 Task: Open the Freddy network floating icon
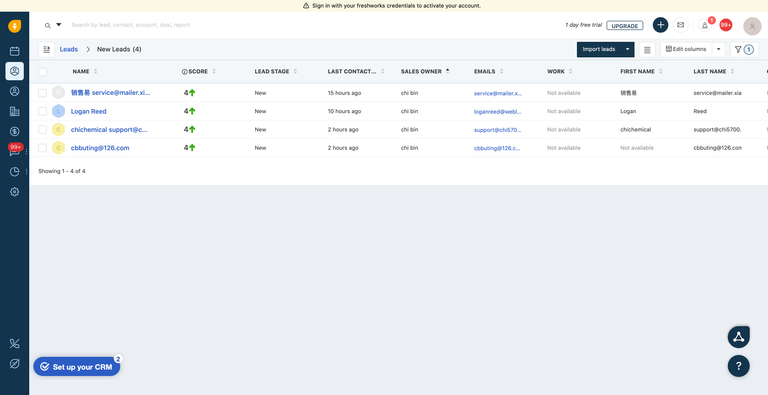tap(739, 337)
